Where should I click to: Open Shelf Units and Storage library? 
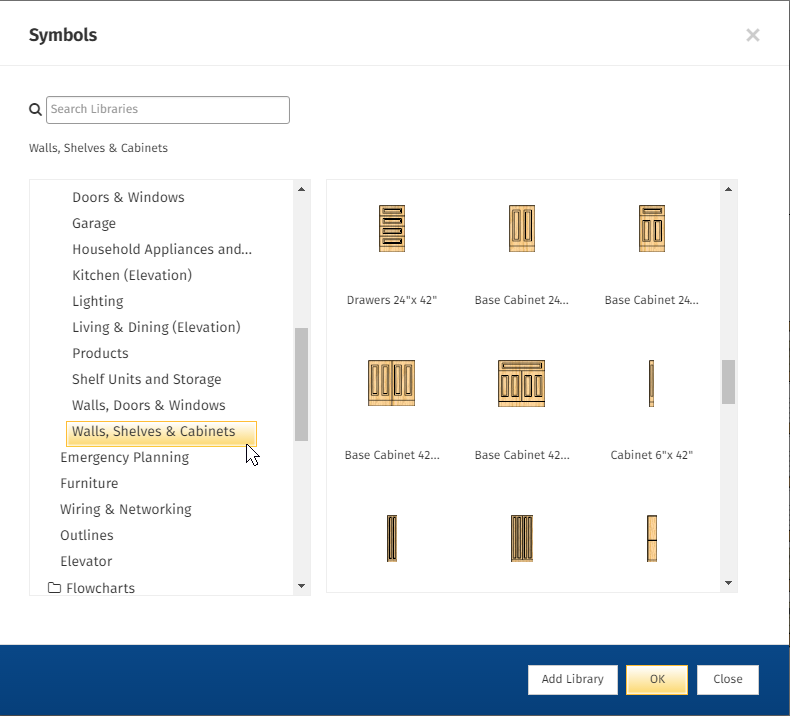click(x=147, y=379)
